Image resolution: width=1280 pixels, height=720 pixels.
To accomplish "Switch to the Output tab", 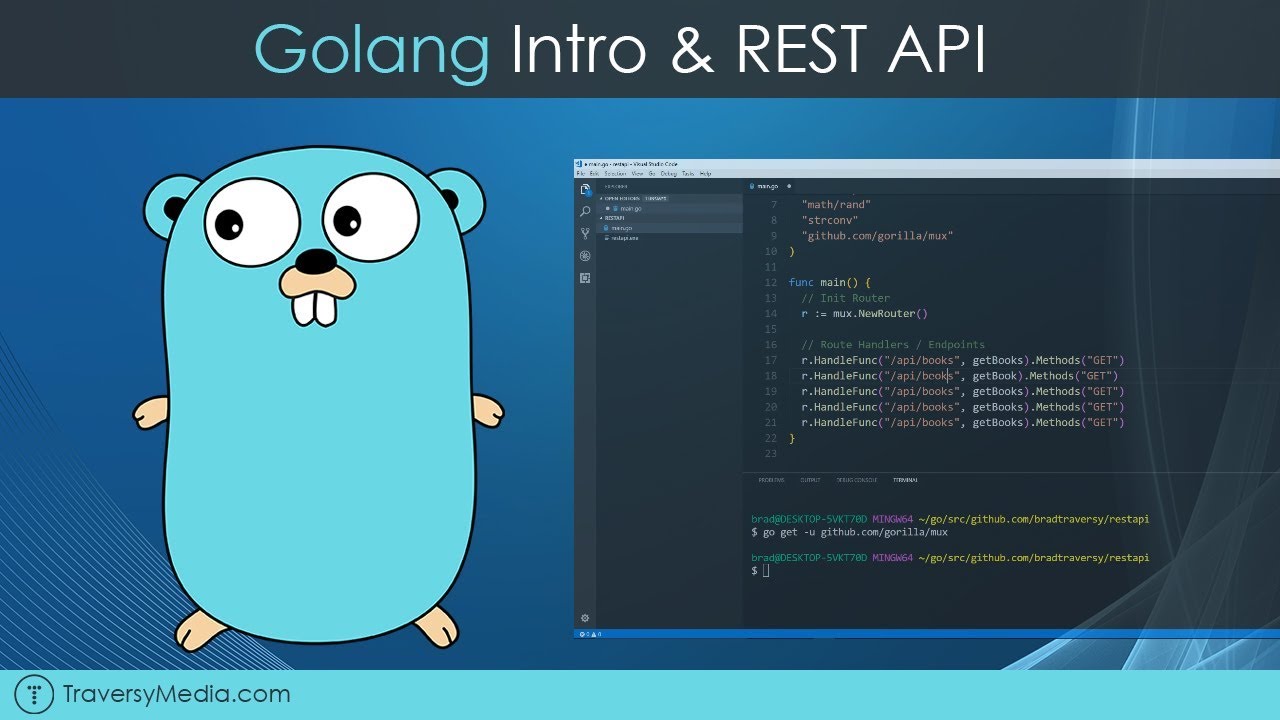I will click(x=812, y=481).
